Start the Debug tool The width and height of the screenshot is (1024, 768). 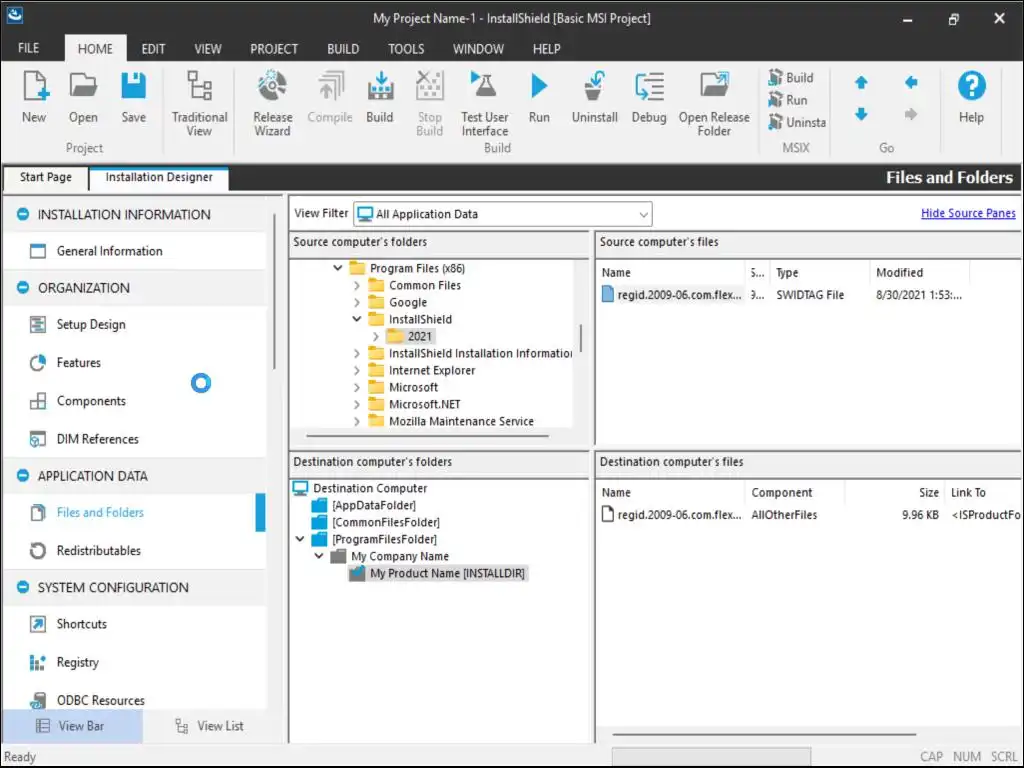click(649, 97)
